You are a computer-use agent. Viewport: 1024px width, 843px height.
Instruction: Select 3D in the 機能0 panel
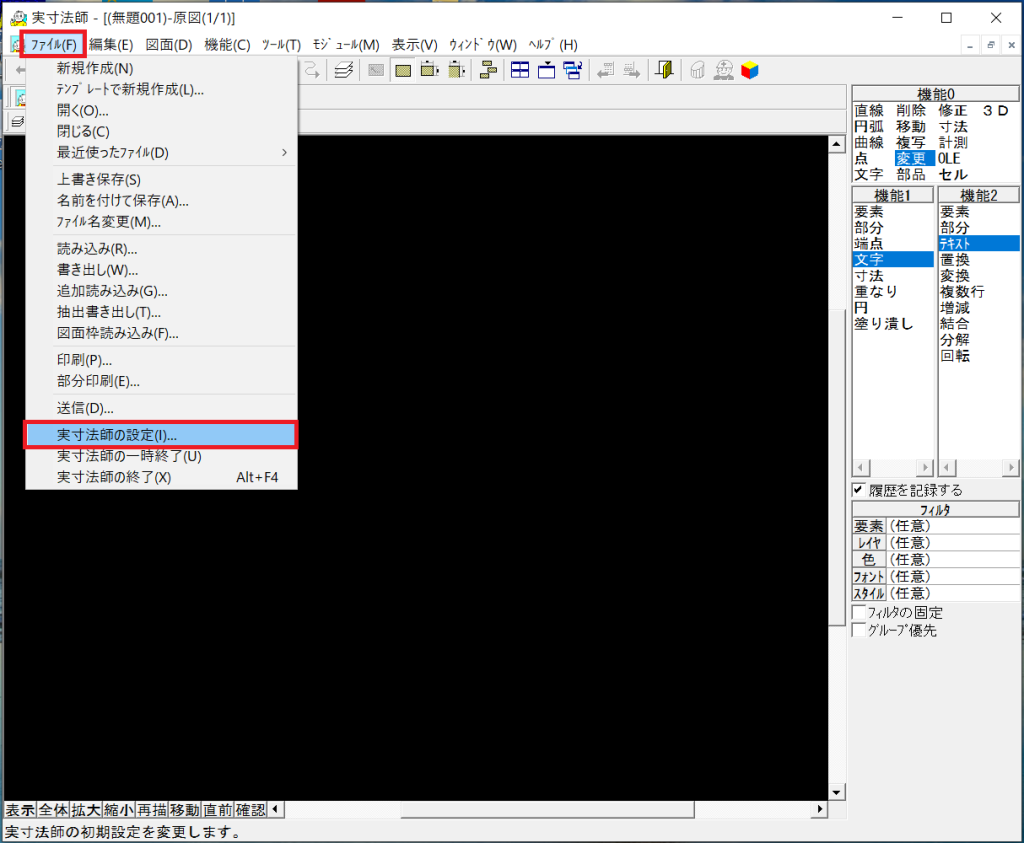(x=996, y=111)
